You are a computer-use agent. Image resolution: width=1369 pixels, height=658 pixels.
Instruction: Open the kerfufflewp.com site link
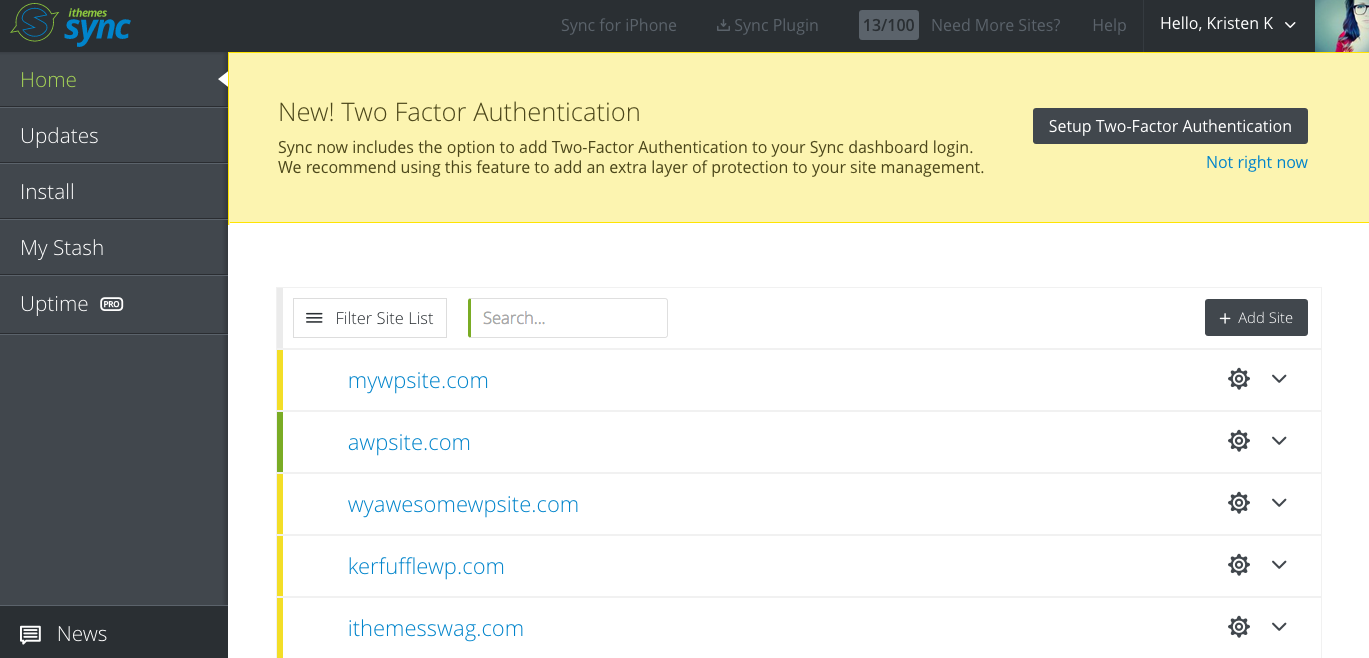click(x=426, y=567)
